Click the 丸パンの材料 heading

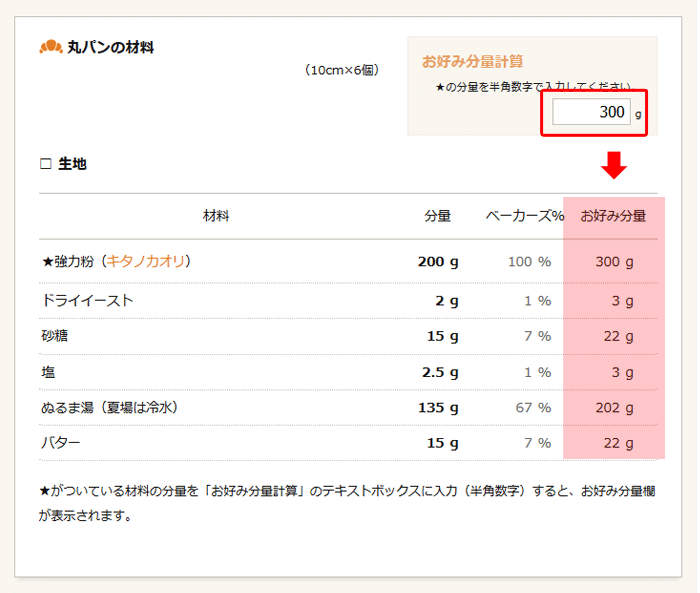click(111, 47)
